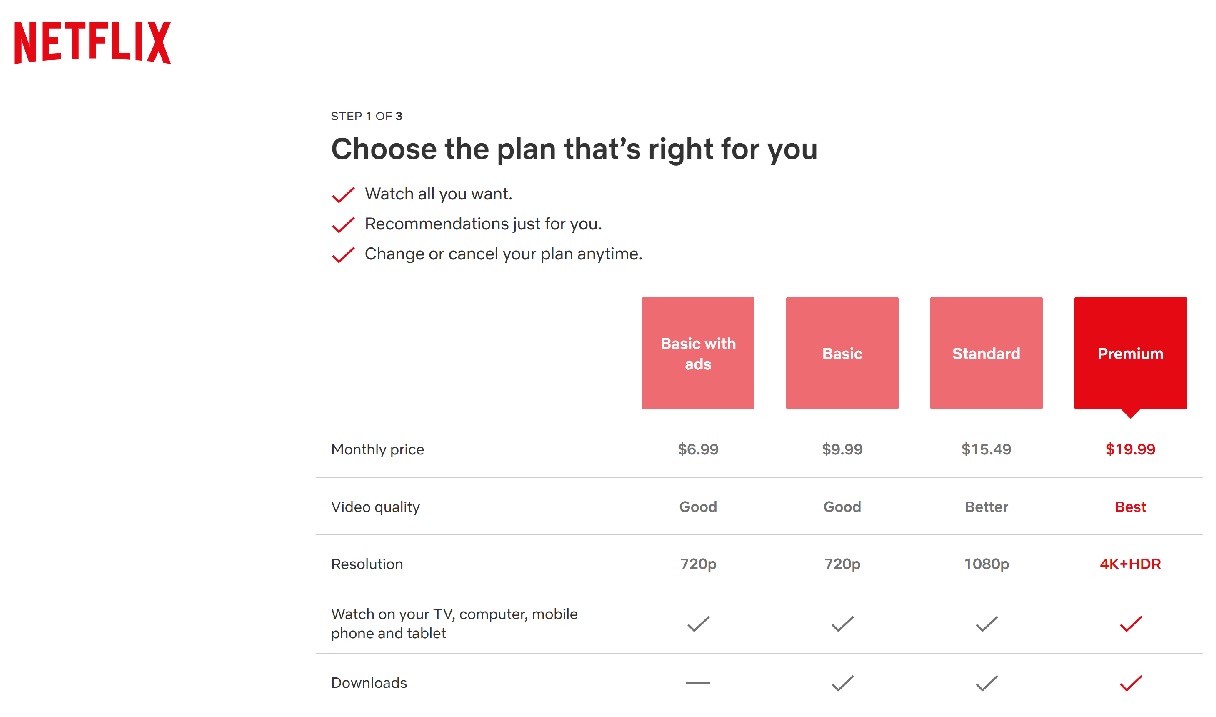The width and height of the screenshot is (1216, 717).
Task: Click the Basic plan's TV and devices checkmark
Action: click(842, 623)
